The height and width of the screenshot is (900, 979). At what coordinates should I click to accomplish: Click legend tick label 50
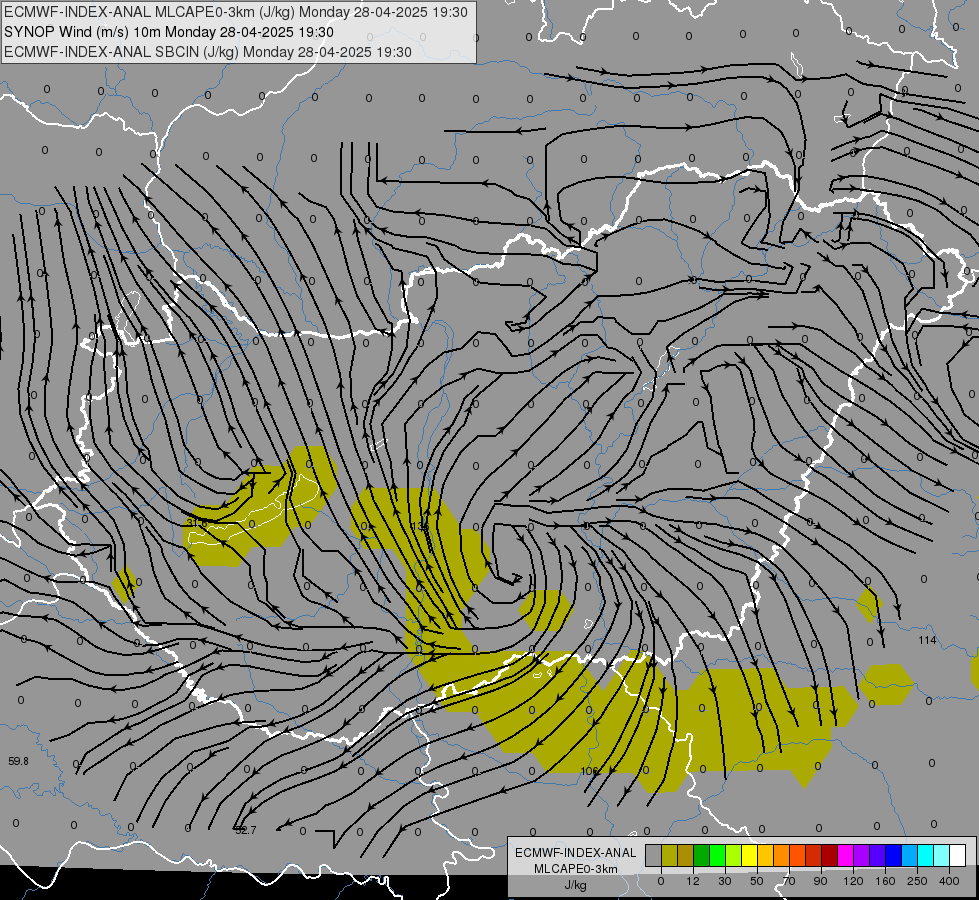point(756,881)
